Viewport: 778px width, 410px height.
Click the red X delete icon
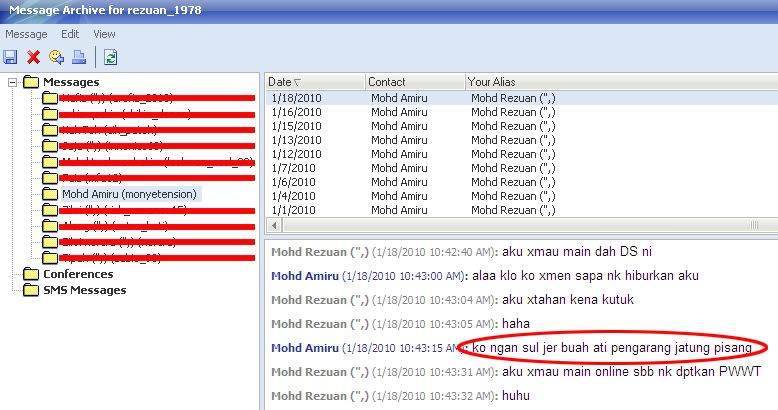pos(34,57)
